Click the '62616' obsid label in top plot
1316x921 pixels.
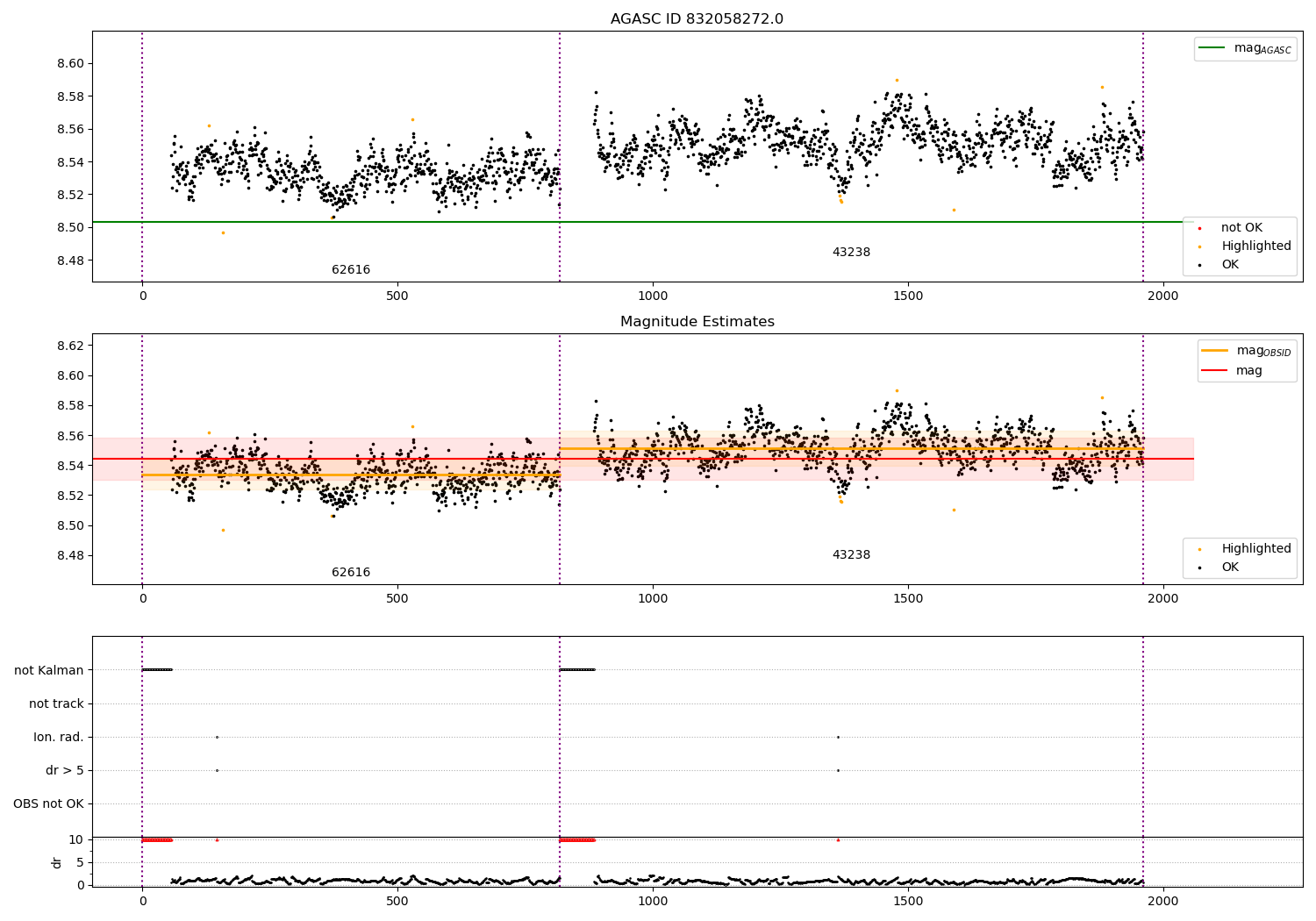tap(351, 270)
